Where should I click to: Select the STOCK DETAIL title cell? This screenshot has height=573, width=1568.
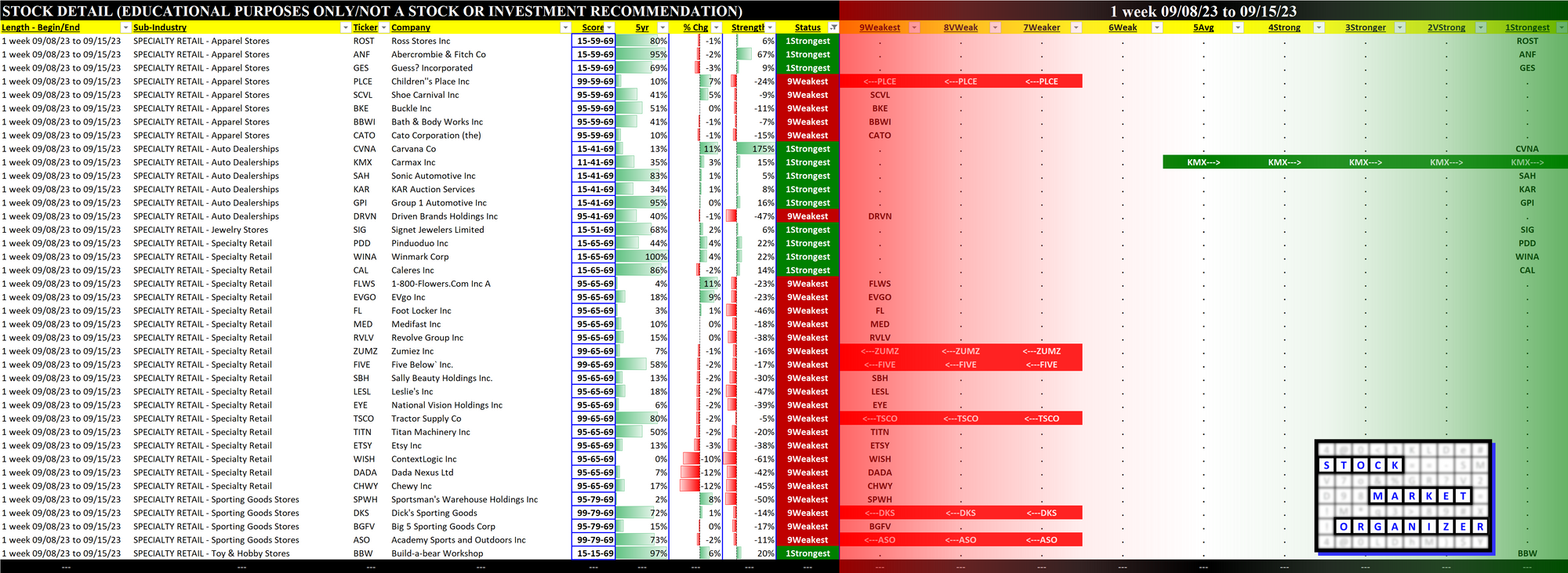pyautogui.click(x=372, y=11)
